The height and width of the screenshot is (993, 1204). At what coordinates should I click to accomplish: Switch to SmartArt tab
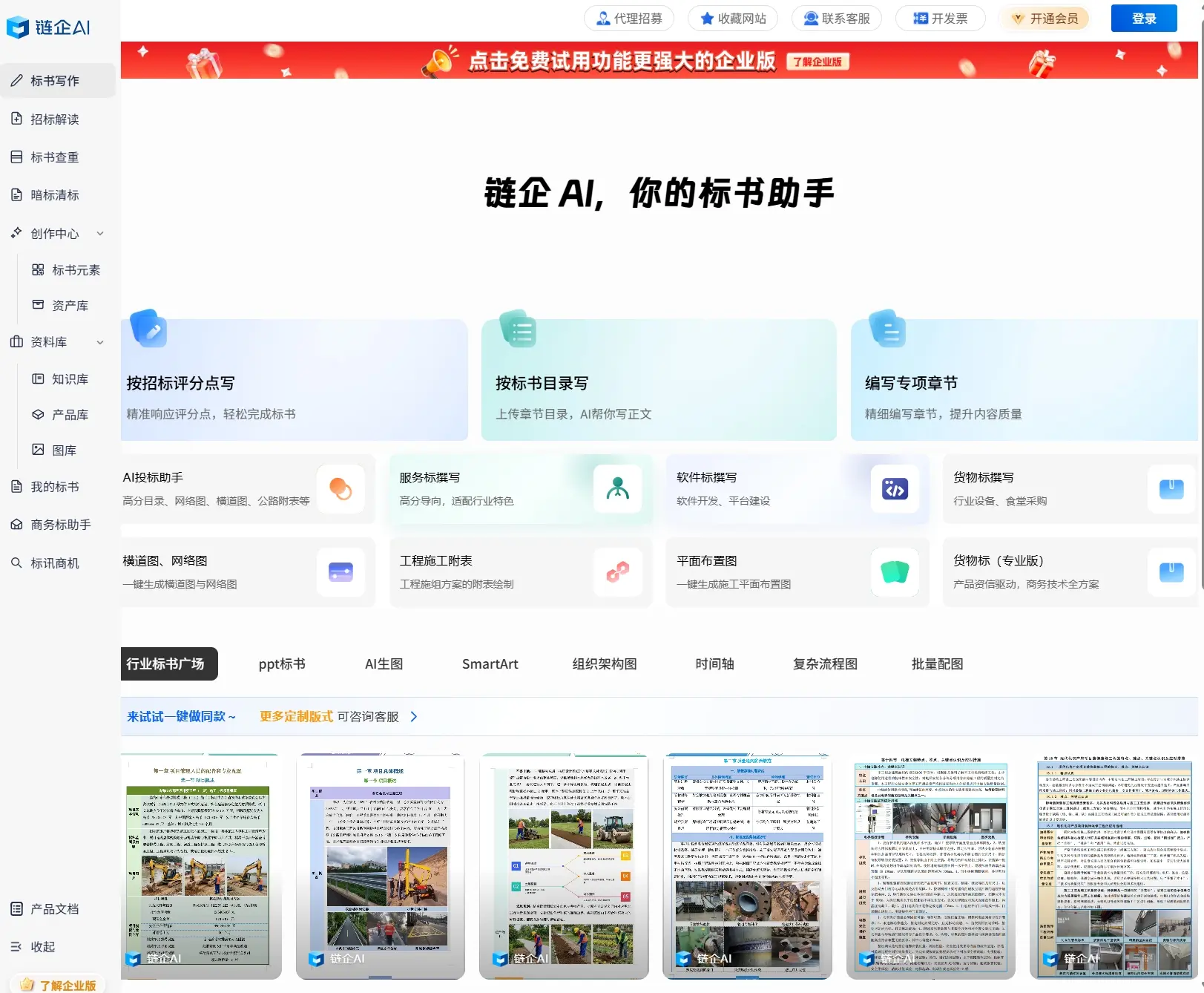tap(490, 664)
